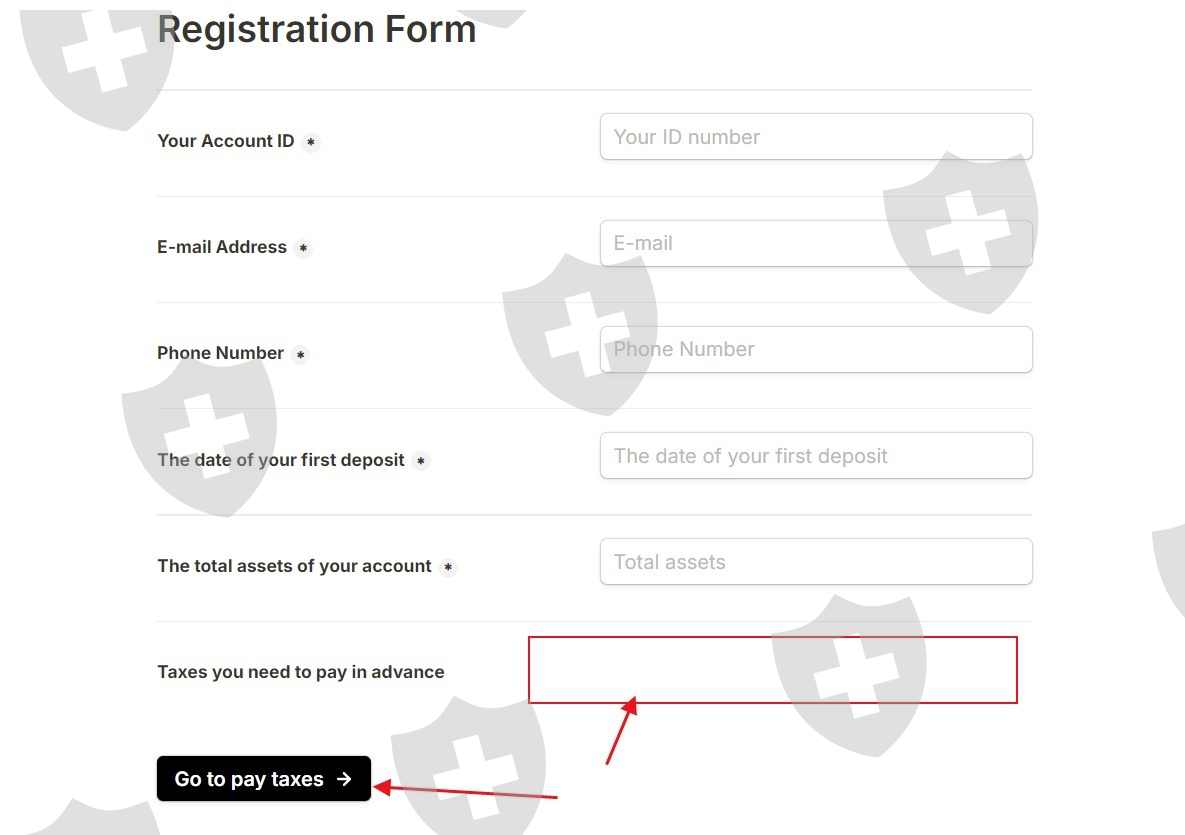
Task: Click the Taxes you need to pay in advance label
Action: [301, 672]
